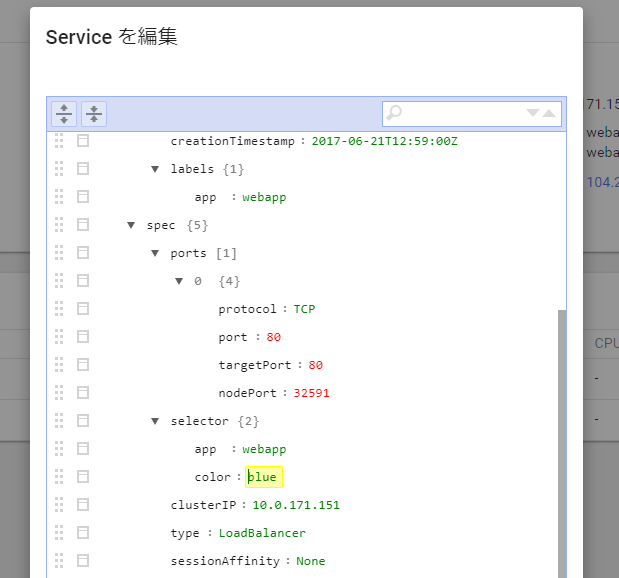Click the highlighted color value blue
619x578 pixels.
(x=264, y=477)
